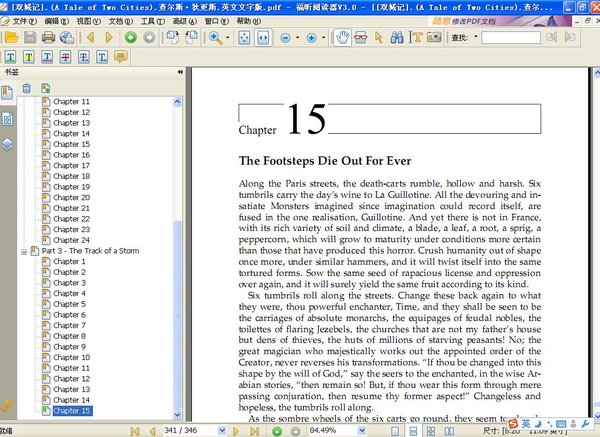
Task: Click the Snapshot camera tool
Action: [x=434, y=38]
